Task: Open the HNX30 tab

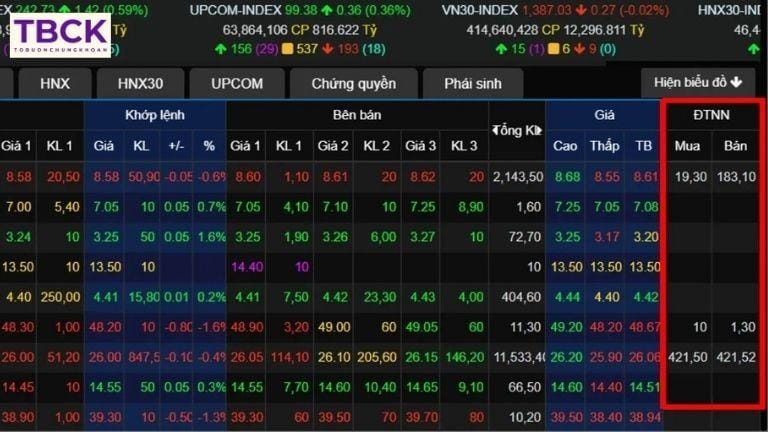Action: (139, 83)
